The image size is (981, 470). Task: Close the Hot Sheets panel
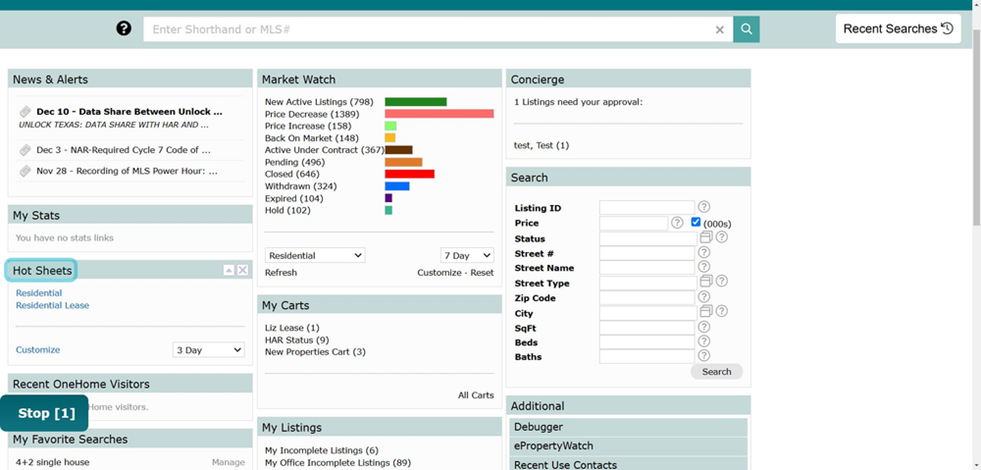click(x=243, y=270)
